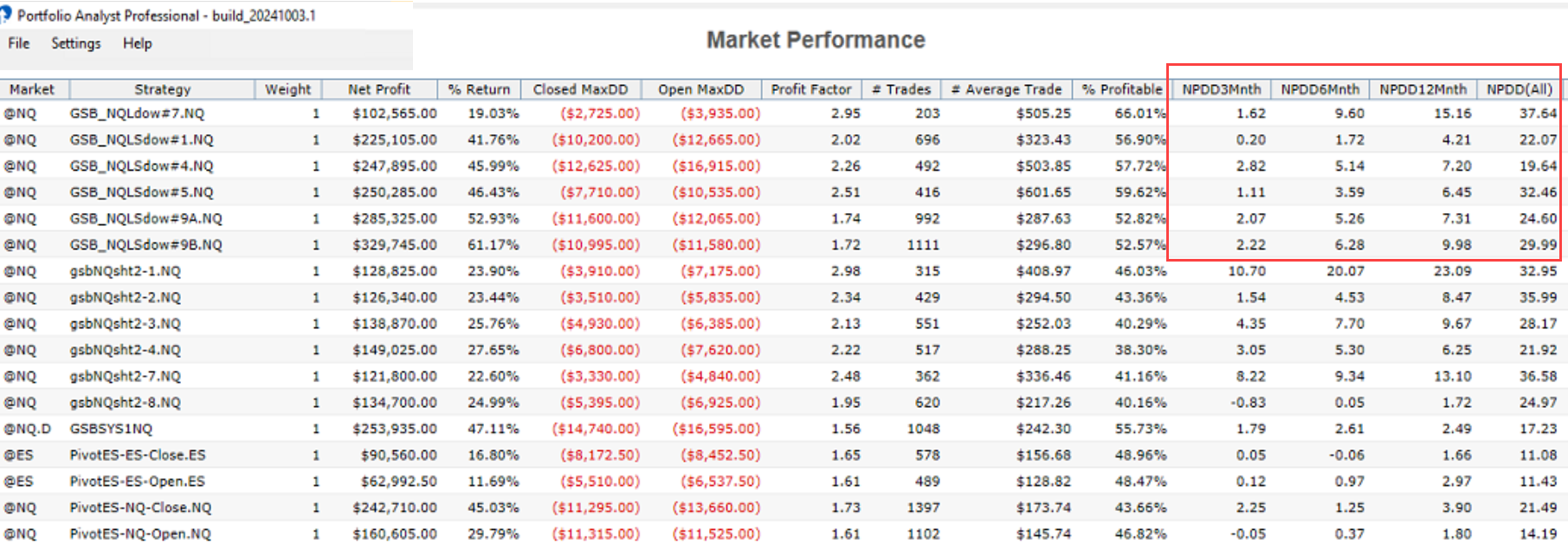1568x543 pixels.
Task: Sort by the Strategy column header
Action: coord(162,89)
